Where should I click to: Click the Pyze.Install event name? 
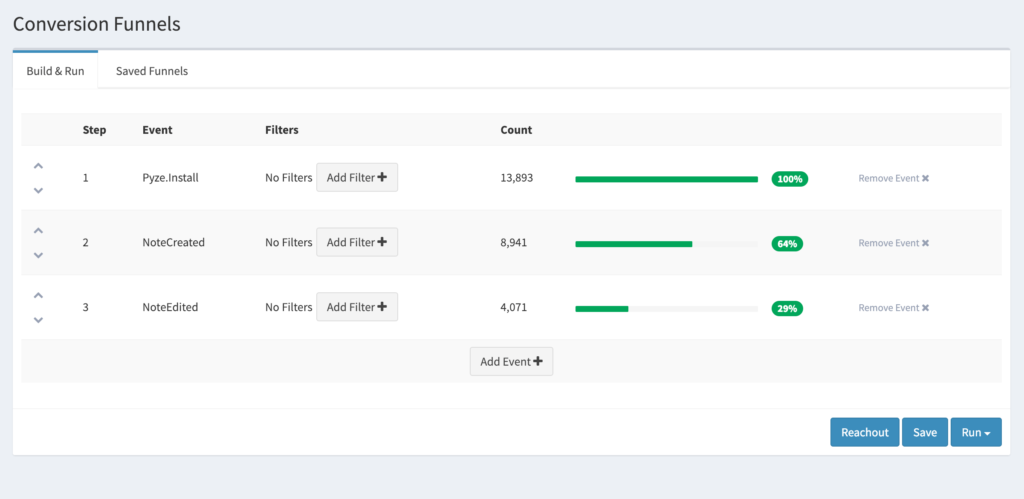pos(170,178)
